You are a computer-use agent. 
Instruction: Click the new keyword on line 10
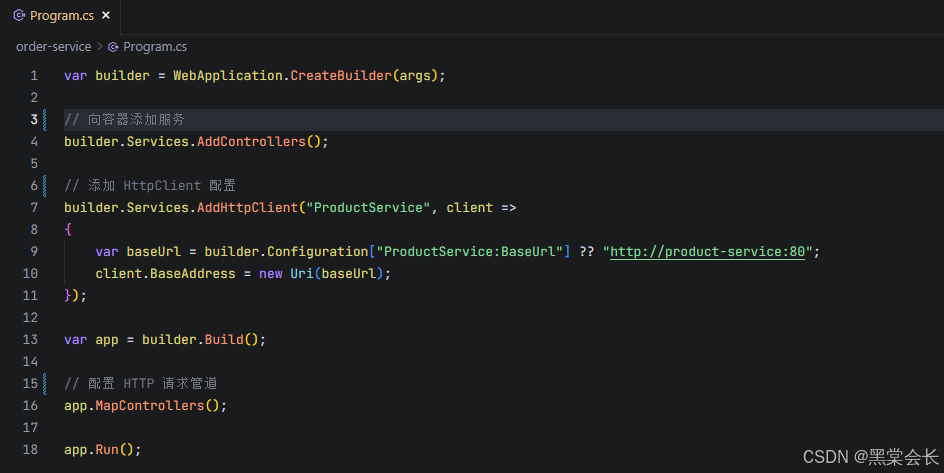271,274
